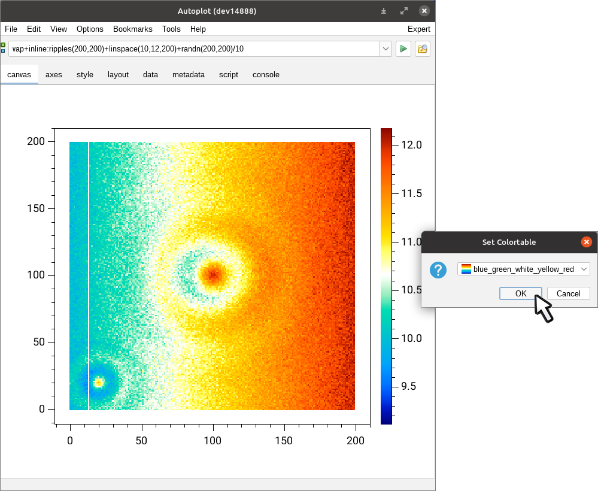Switch to the metadata tab
Viewport: 598px width, 491px height.
tap(188, 74)
